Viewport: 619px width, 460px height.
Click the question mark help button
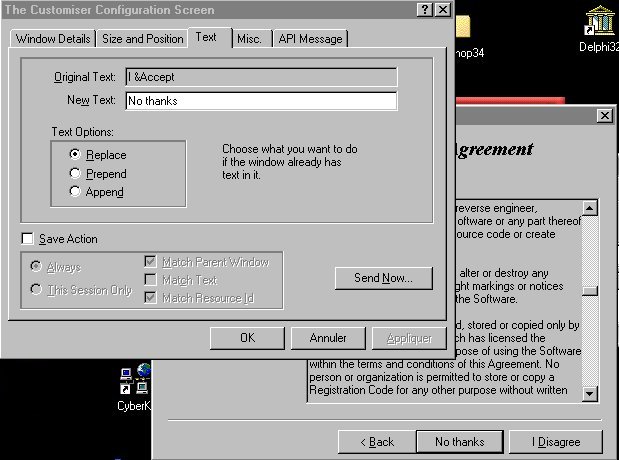pos(424,9)
